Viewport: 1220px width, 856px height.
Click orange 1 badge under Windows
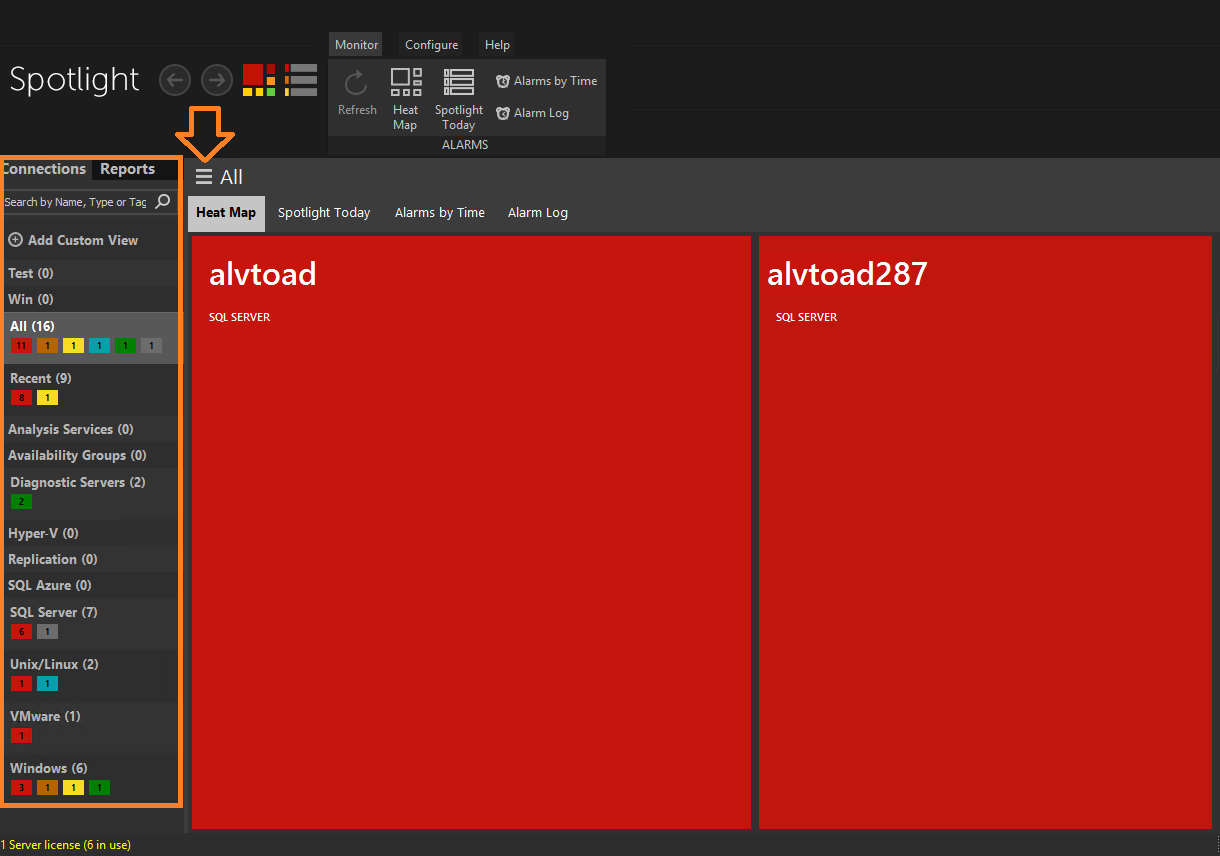click(x=47, y=788)
